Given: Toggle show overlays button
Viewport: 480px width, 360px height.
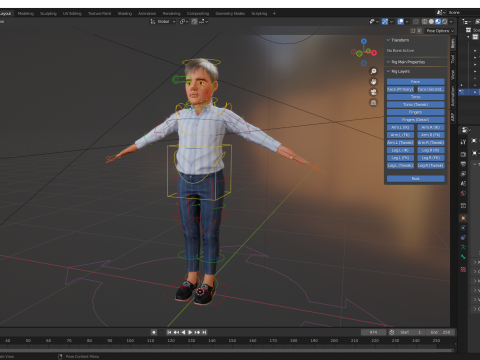Looking at the screenshot, I should pyautogui.click(x=401, y=22).
